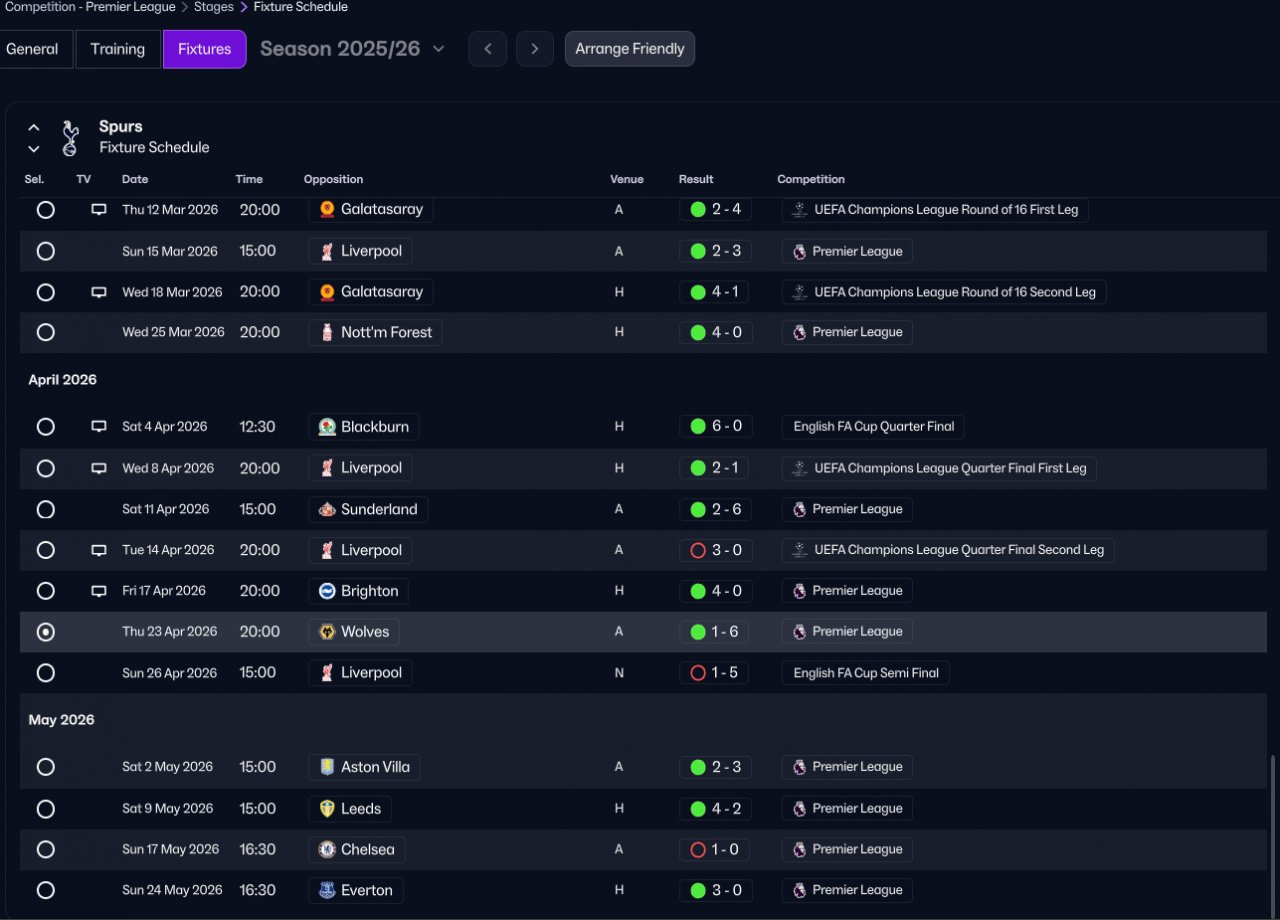Viewport: 1280px width, 920px height.
Task: Click the down chevron beside Spurs
Action: pos(34,149)
